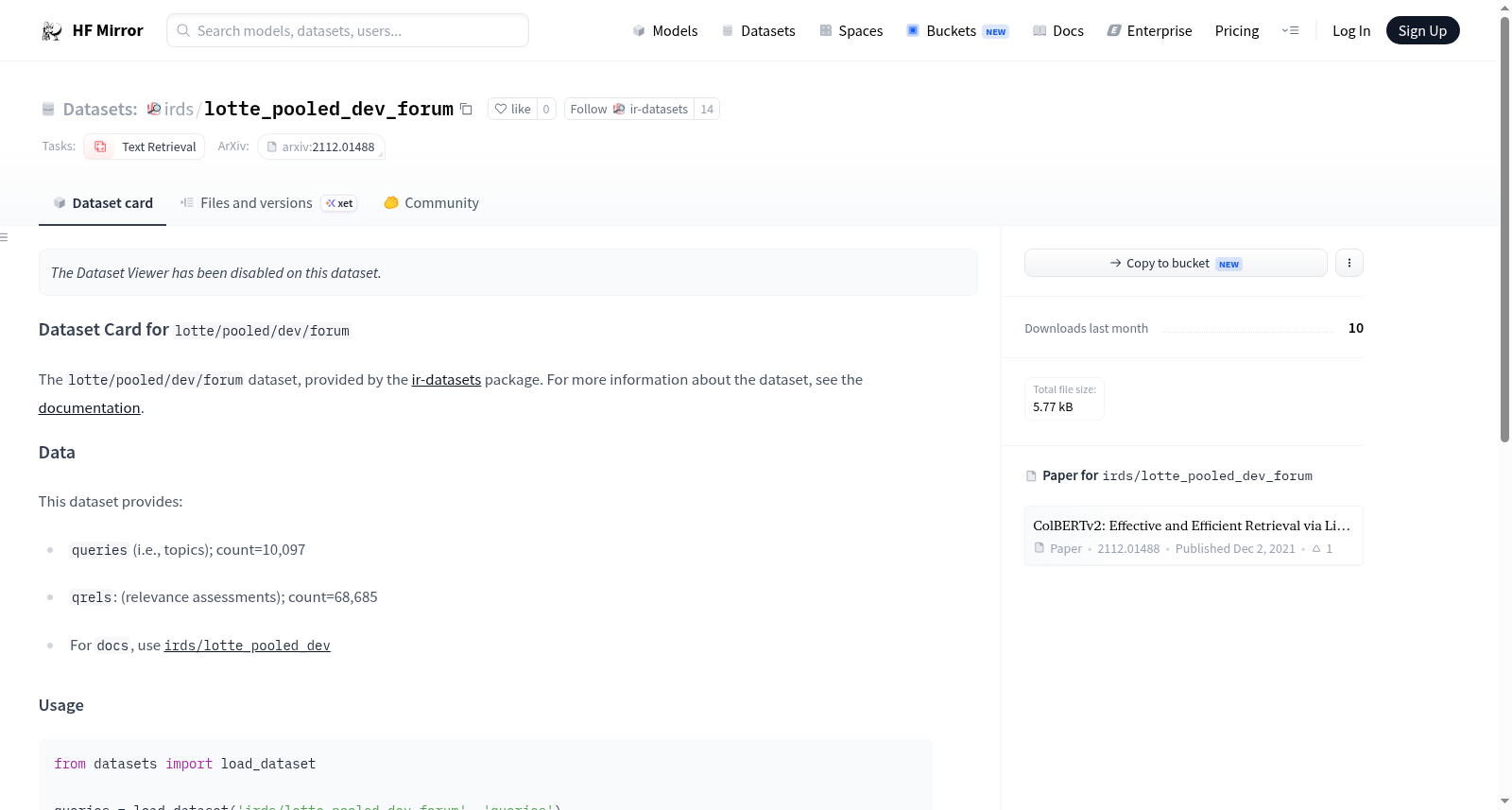The height and width of the screenshot is (810, 1512).
Task: Click the Log In link
Action: tap(1351, 31)
